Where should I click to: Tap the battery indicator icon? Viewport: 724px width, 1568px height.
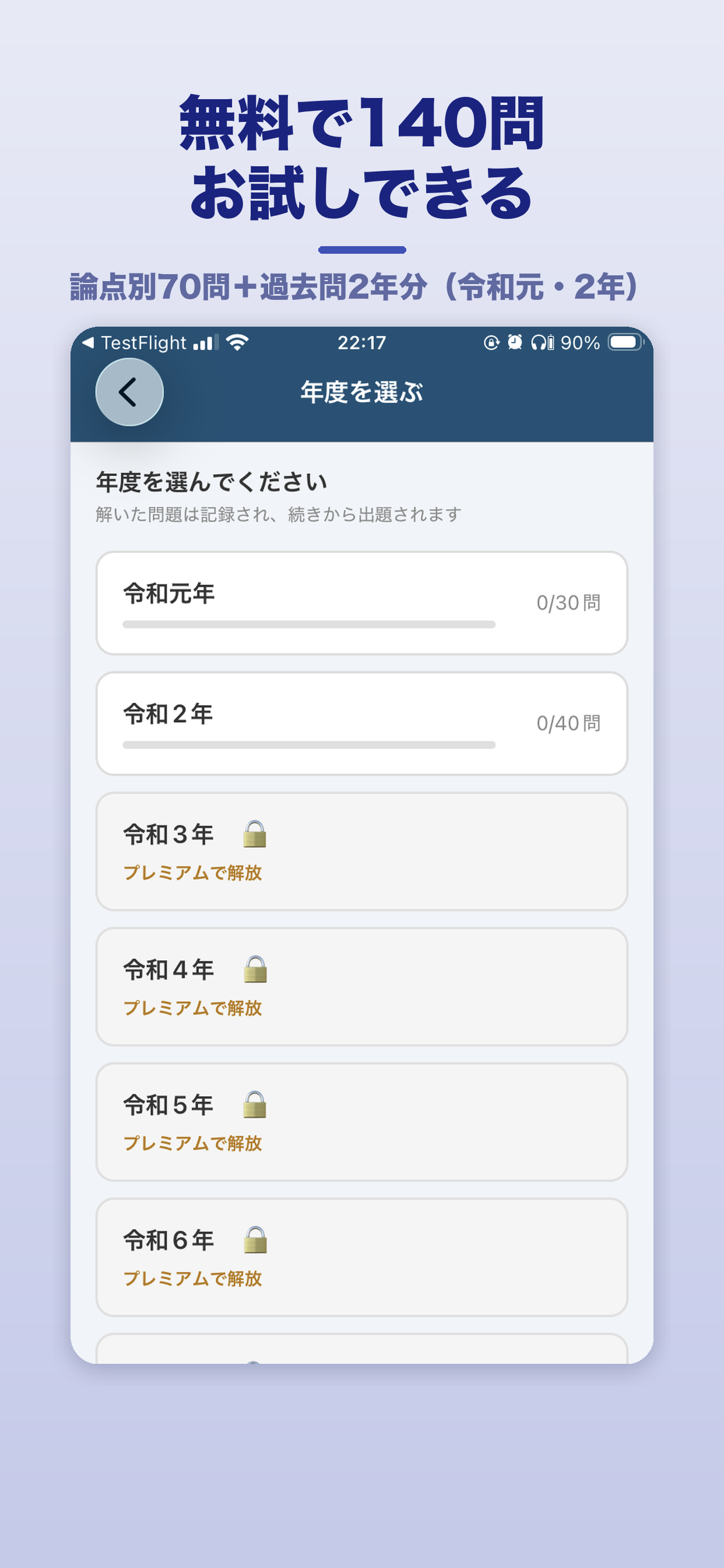[x=625, y=342]
